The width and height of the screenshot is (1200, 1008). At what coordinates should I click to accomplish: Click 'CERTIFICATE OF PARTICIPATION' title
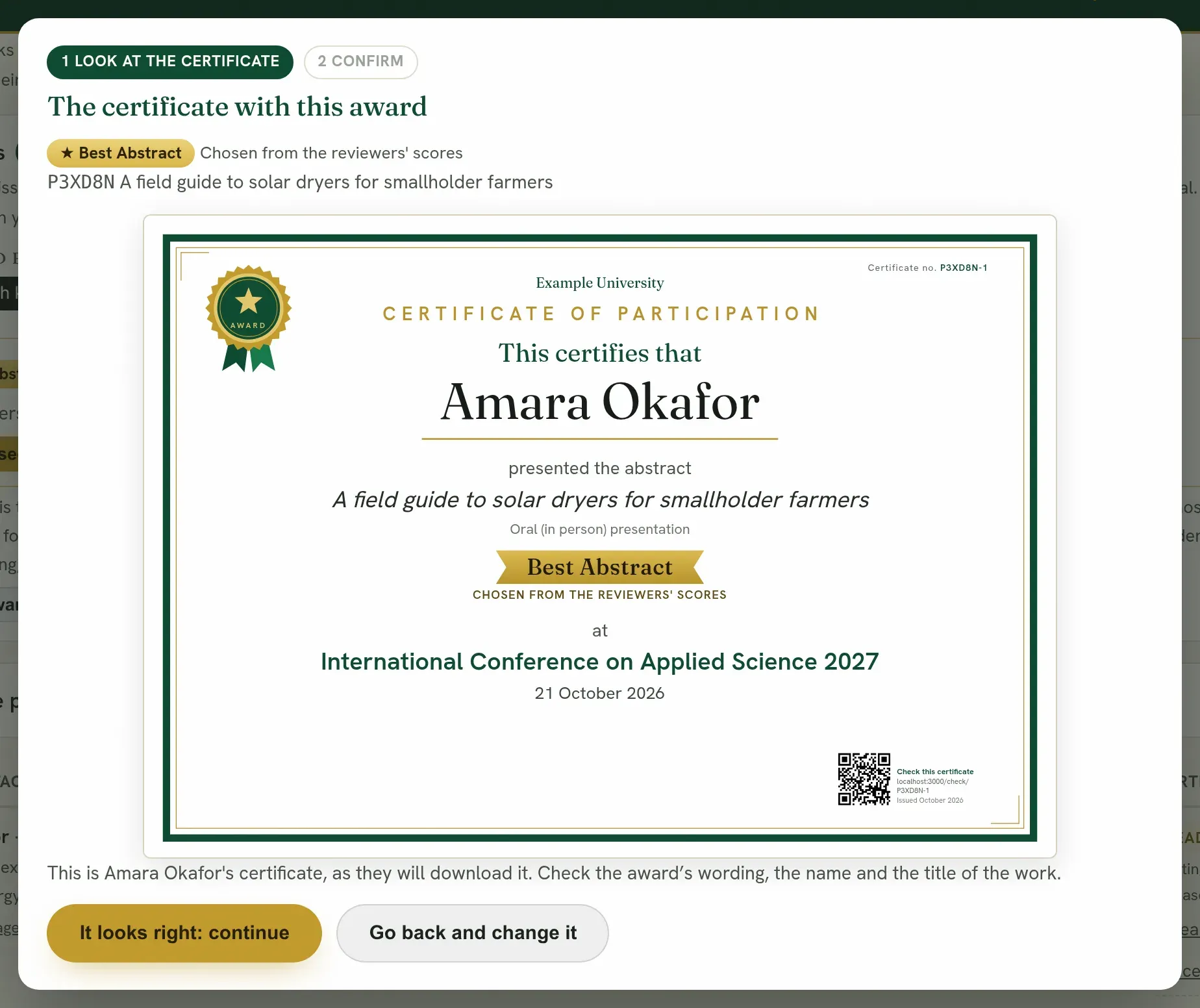tap(600, 314)
